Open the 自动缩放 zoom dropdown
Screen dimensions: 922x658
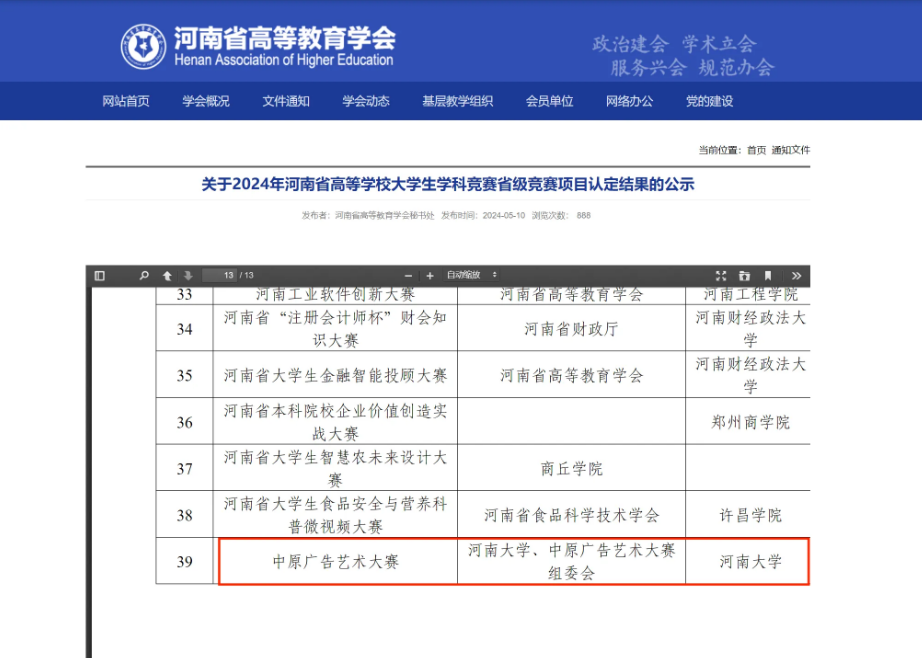472,275
